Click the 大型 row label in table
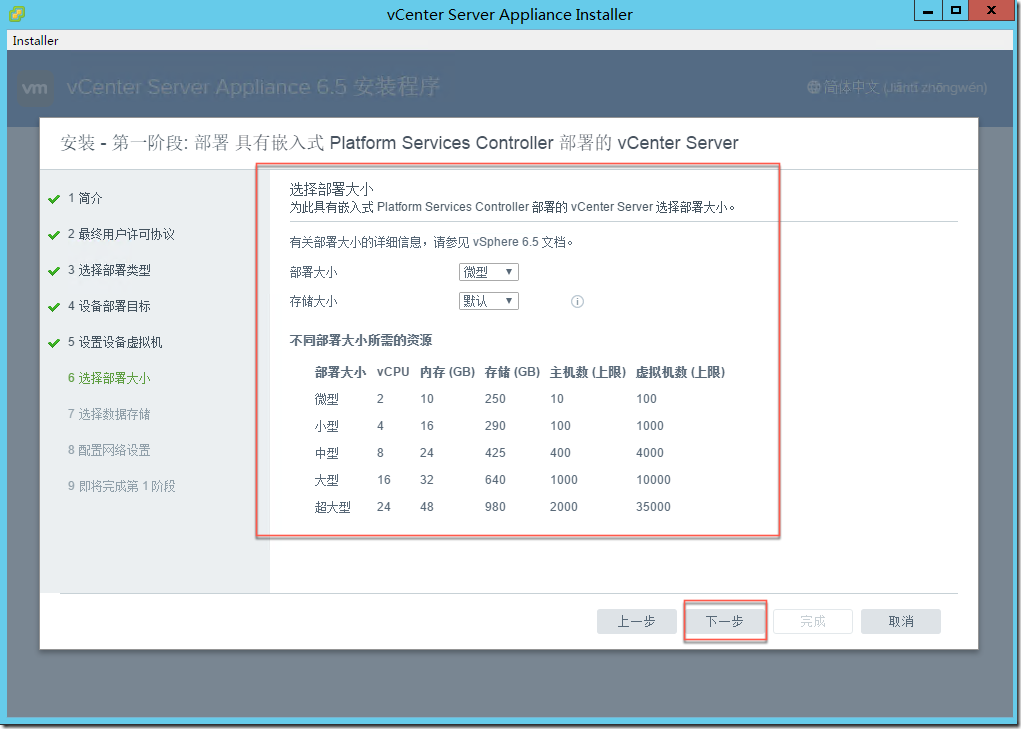The height and width of the screenshot is (729, 1021). tap(327, 480)
